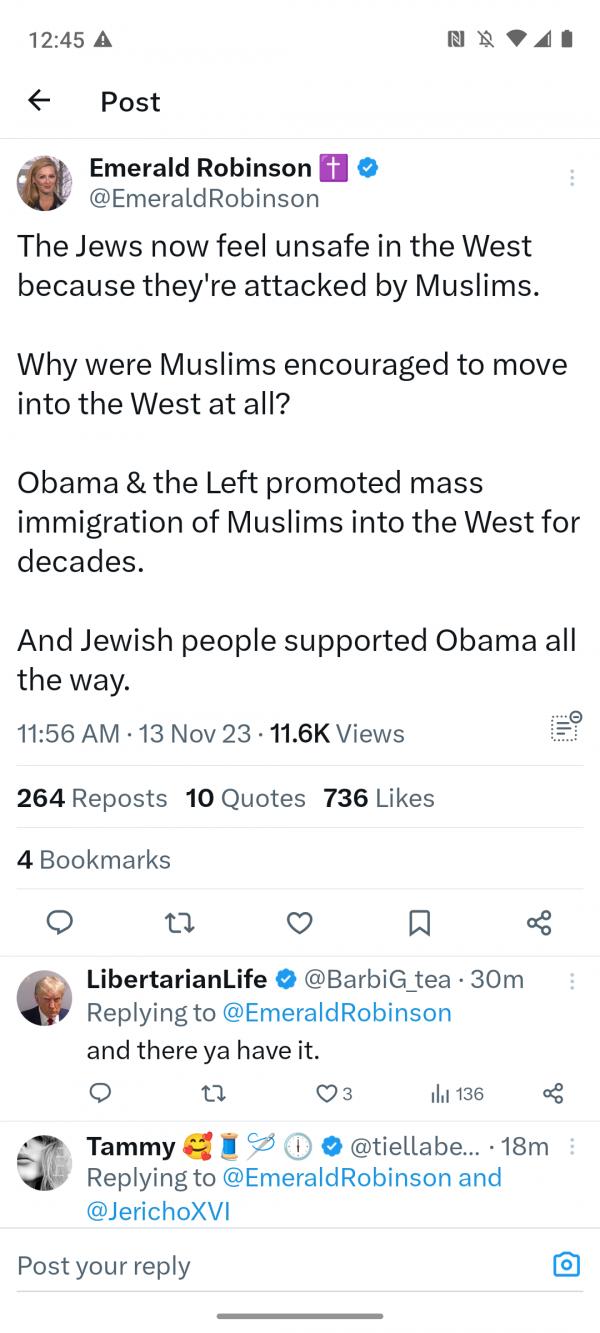This screenshot has height=1333, width=600.
Task: Open the community notes icon beside Views
Action: click(566, 727)
